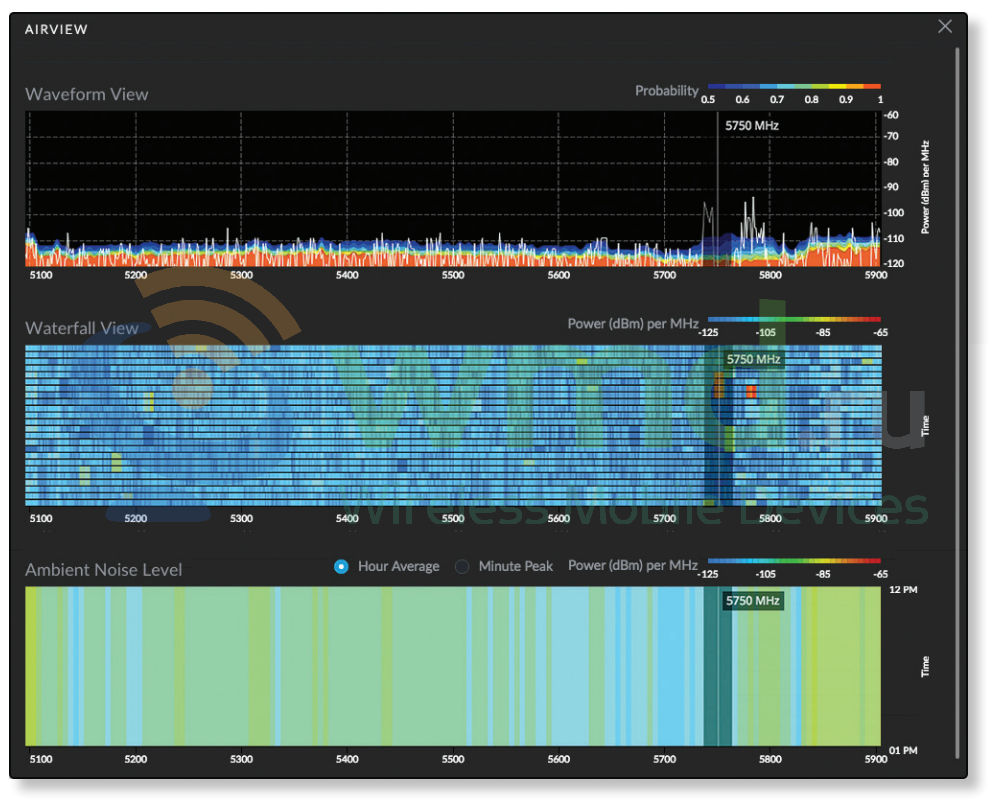Click the 5400 frequency label under Waveform View
Image resolution: width=991 pixels, height=802 pixels.
tap(347, 275)
